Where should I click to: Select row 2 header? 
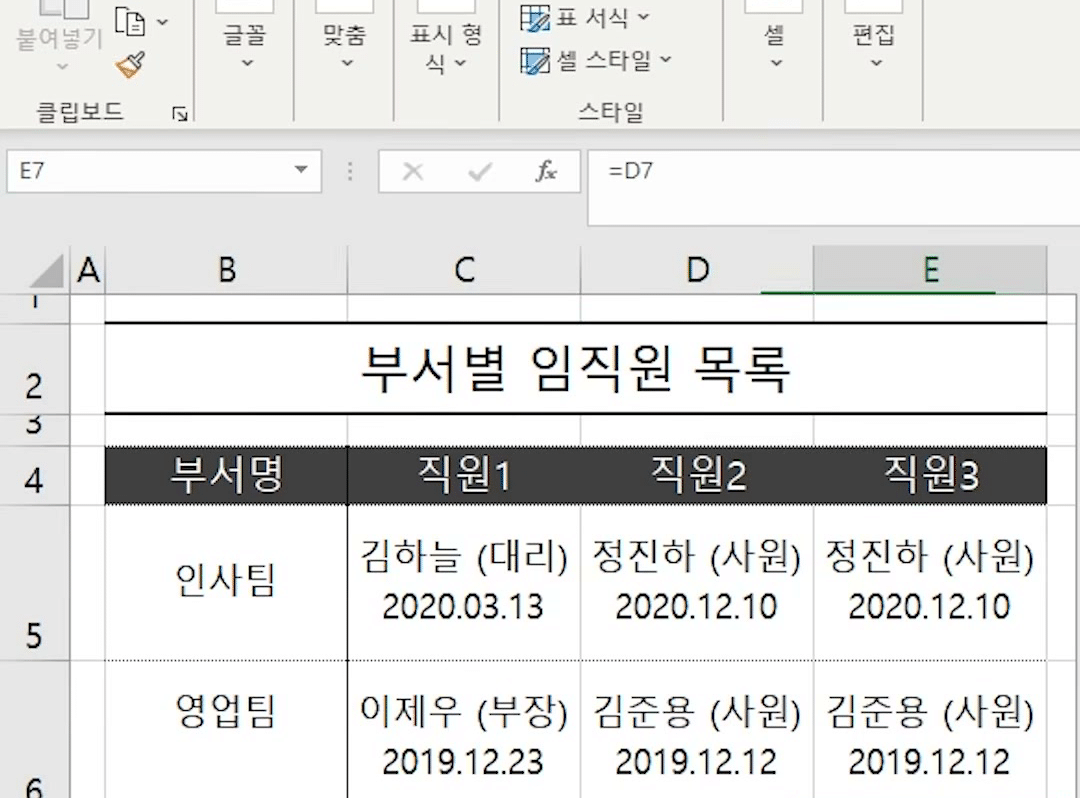coord(34,369)
